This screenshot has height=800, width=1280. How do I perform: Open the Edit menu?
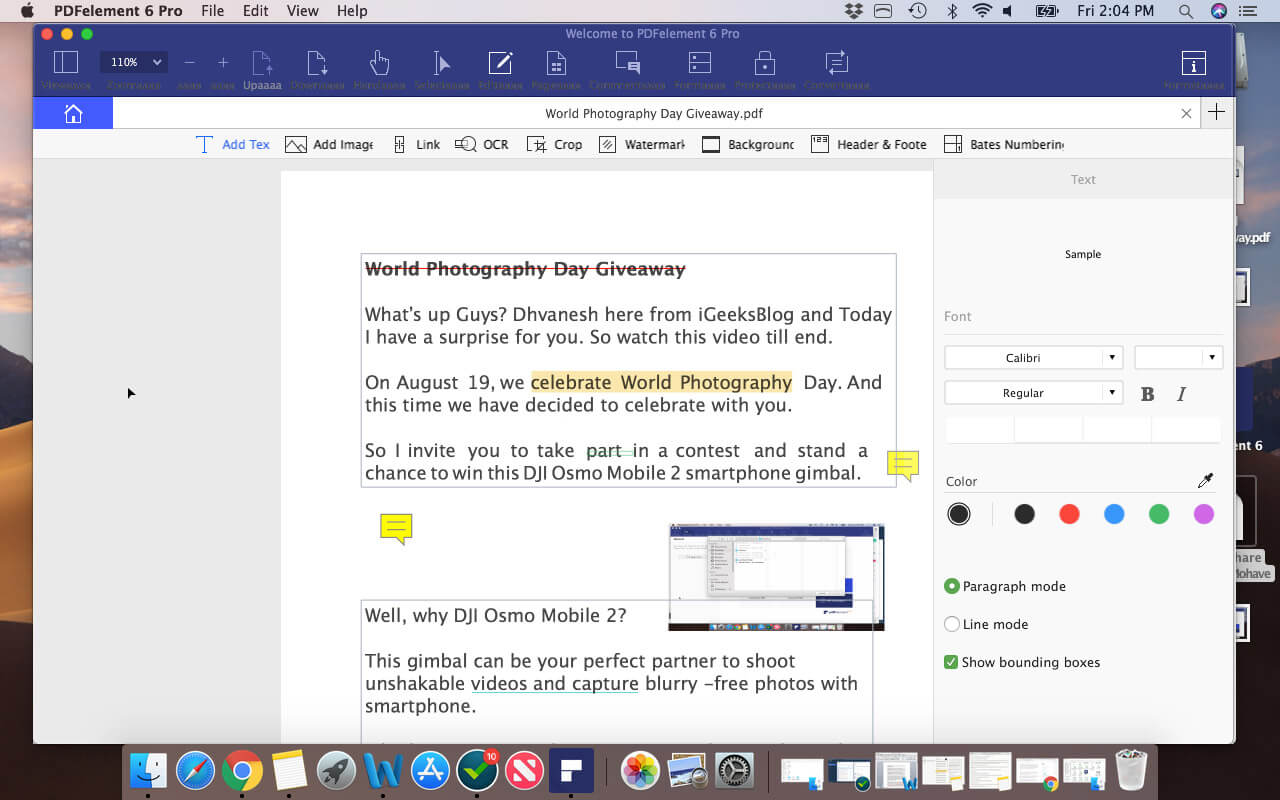(x=256, y=11)
